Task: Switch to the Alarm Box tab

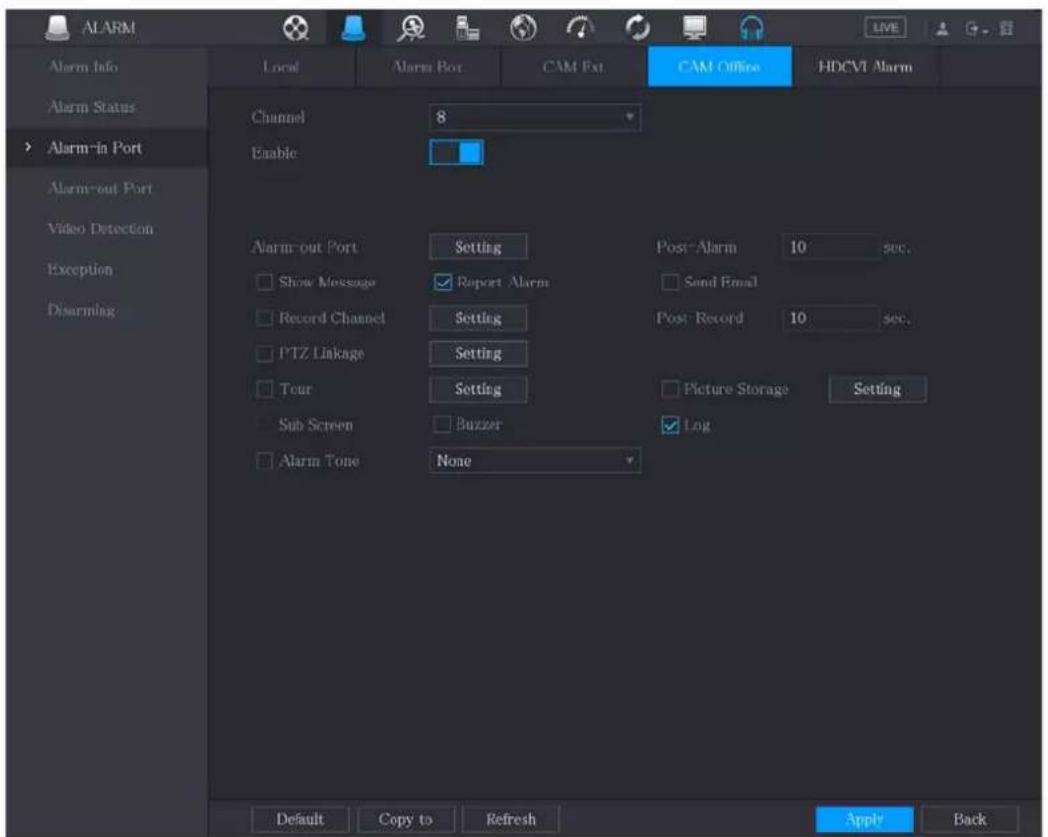Action: point(428,67)
